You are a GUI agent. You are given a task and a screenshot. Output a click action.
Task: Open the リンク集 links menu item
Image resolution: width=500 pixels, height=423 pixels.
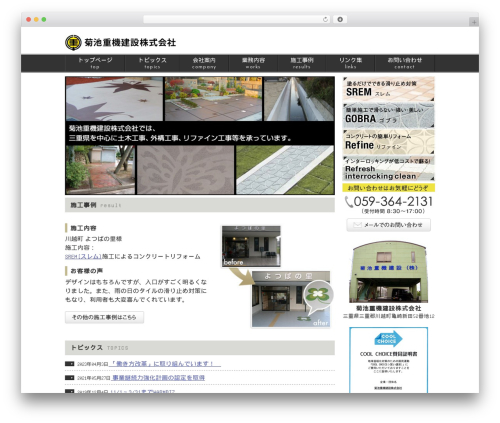[350, 63]
